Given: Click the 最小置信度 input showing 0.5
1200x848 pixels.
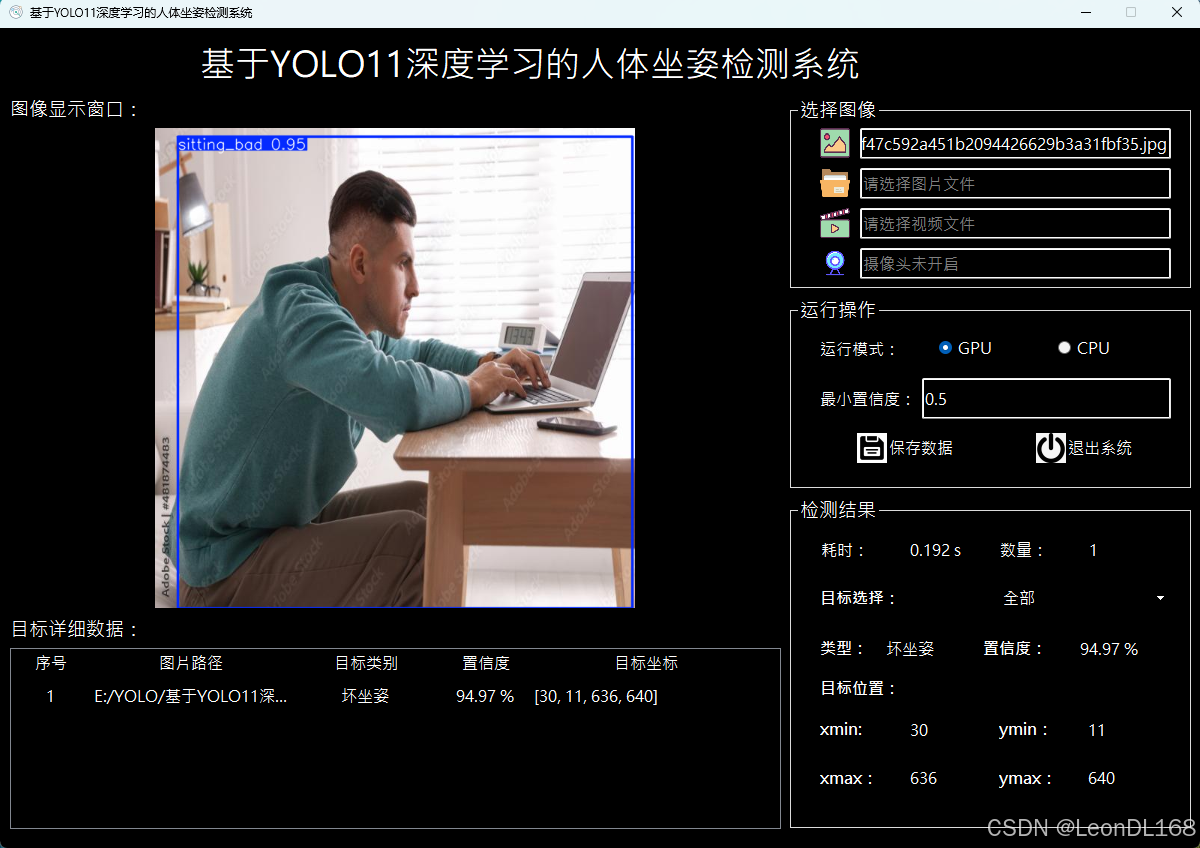Looking at the screenshot, I should [x=1046, y=399].
